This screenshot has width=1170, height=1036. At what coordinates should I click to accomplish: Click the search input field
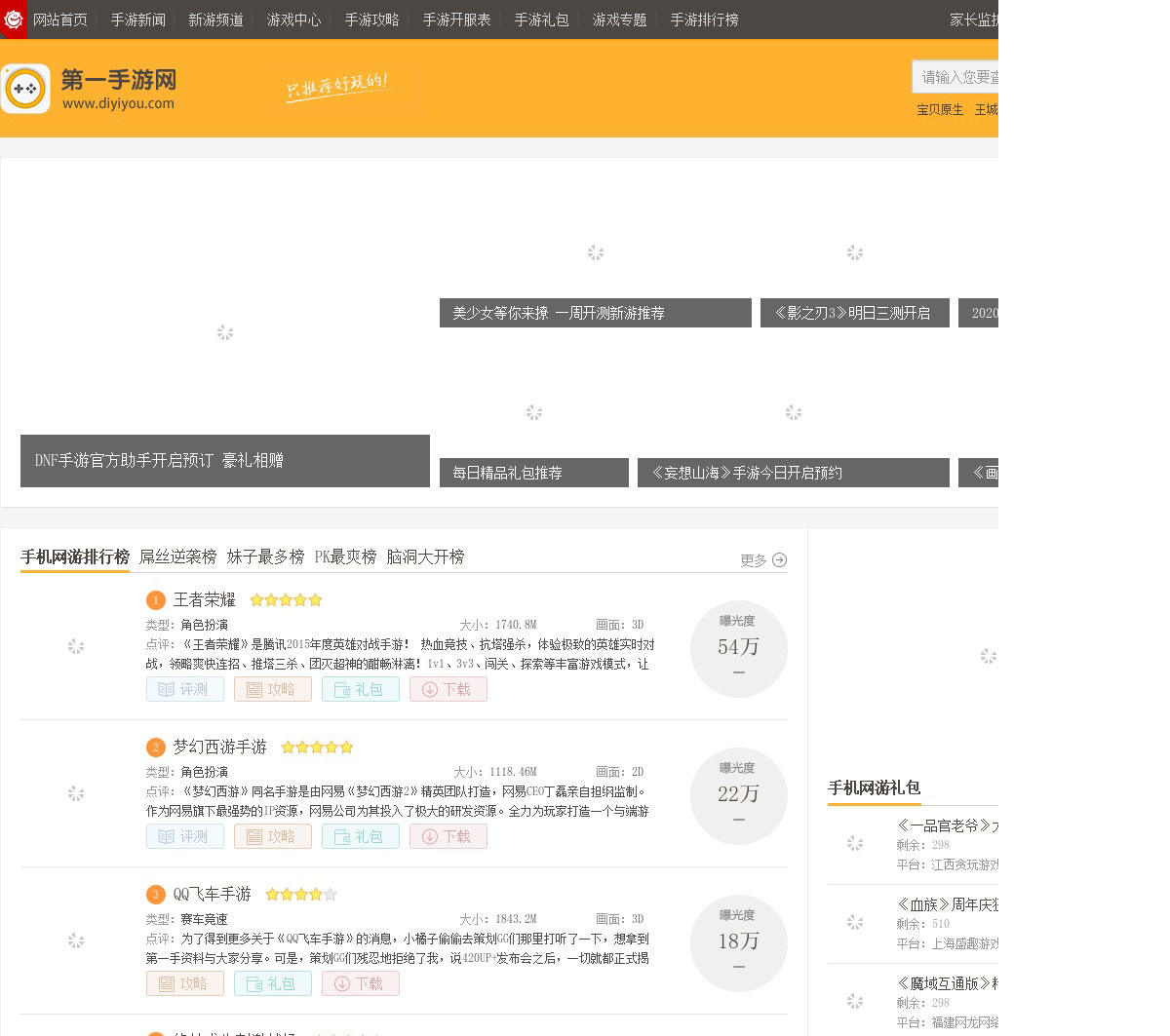pos(957,77)
